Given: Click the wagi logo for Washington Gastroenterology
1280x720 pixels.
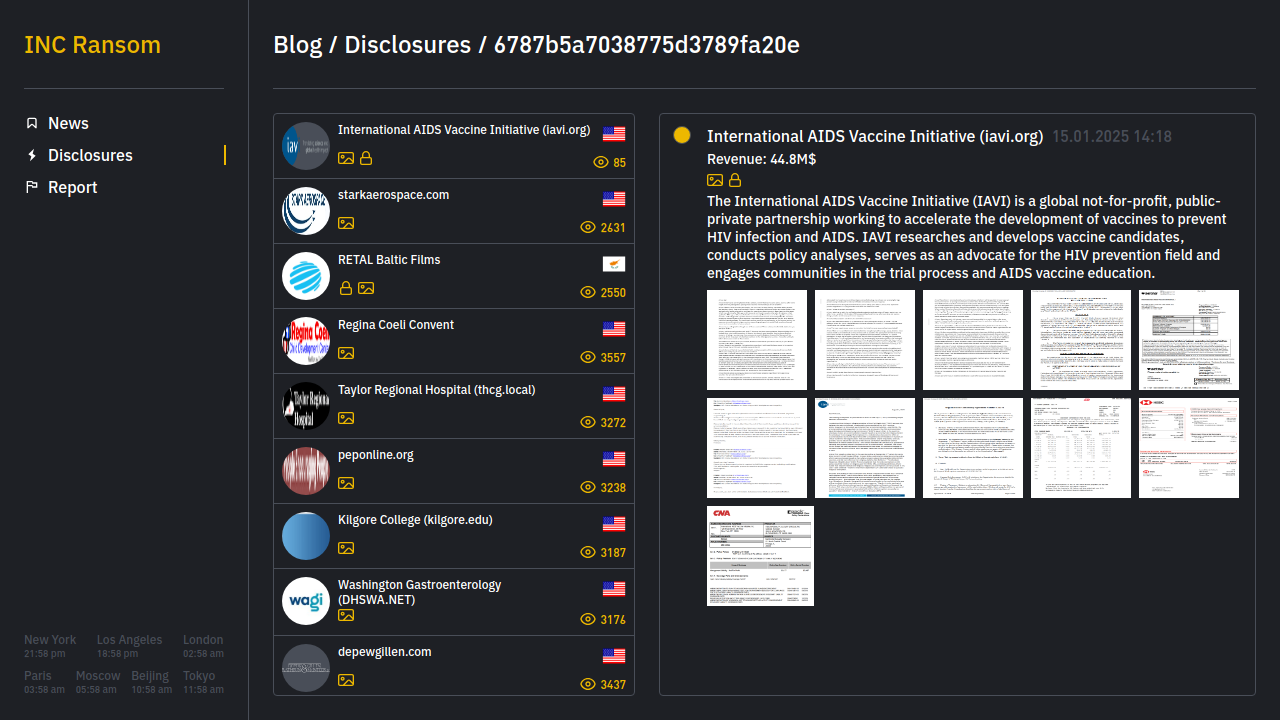Looking at the screenshot, I should tap(306, 601).
